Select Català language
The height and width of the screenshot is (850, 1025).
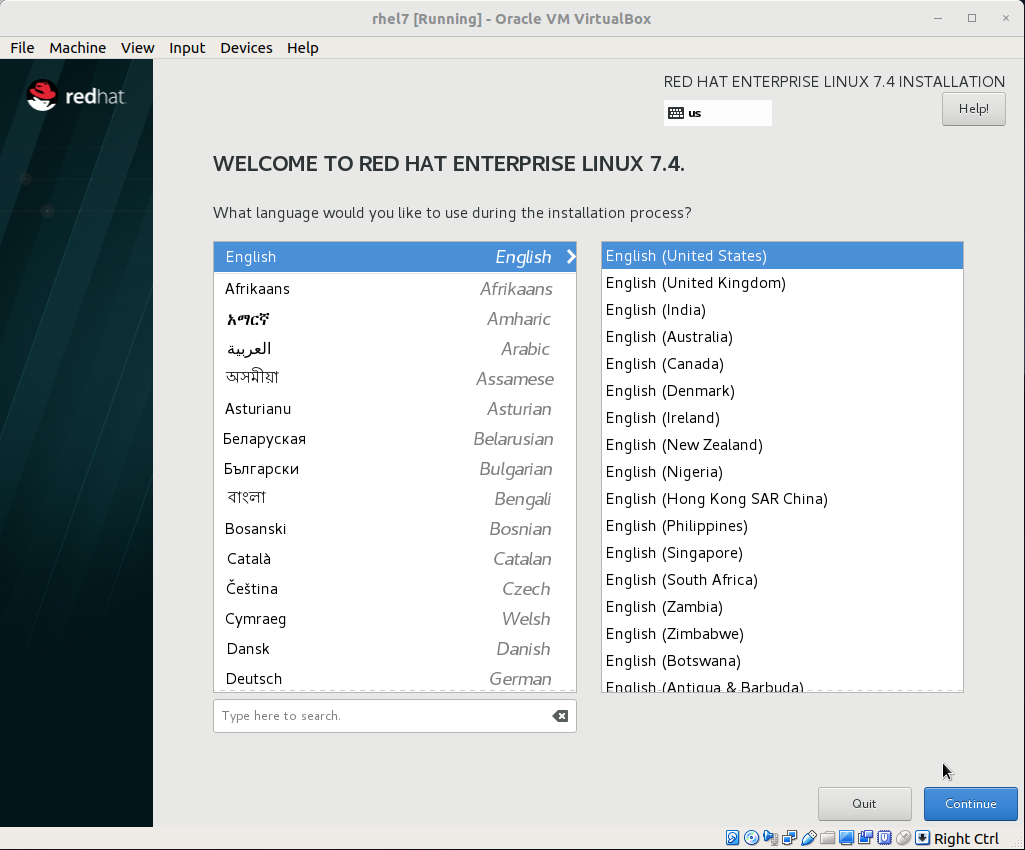point(395,559)
